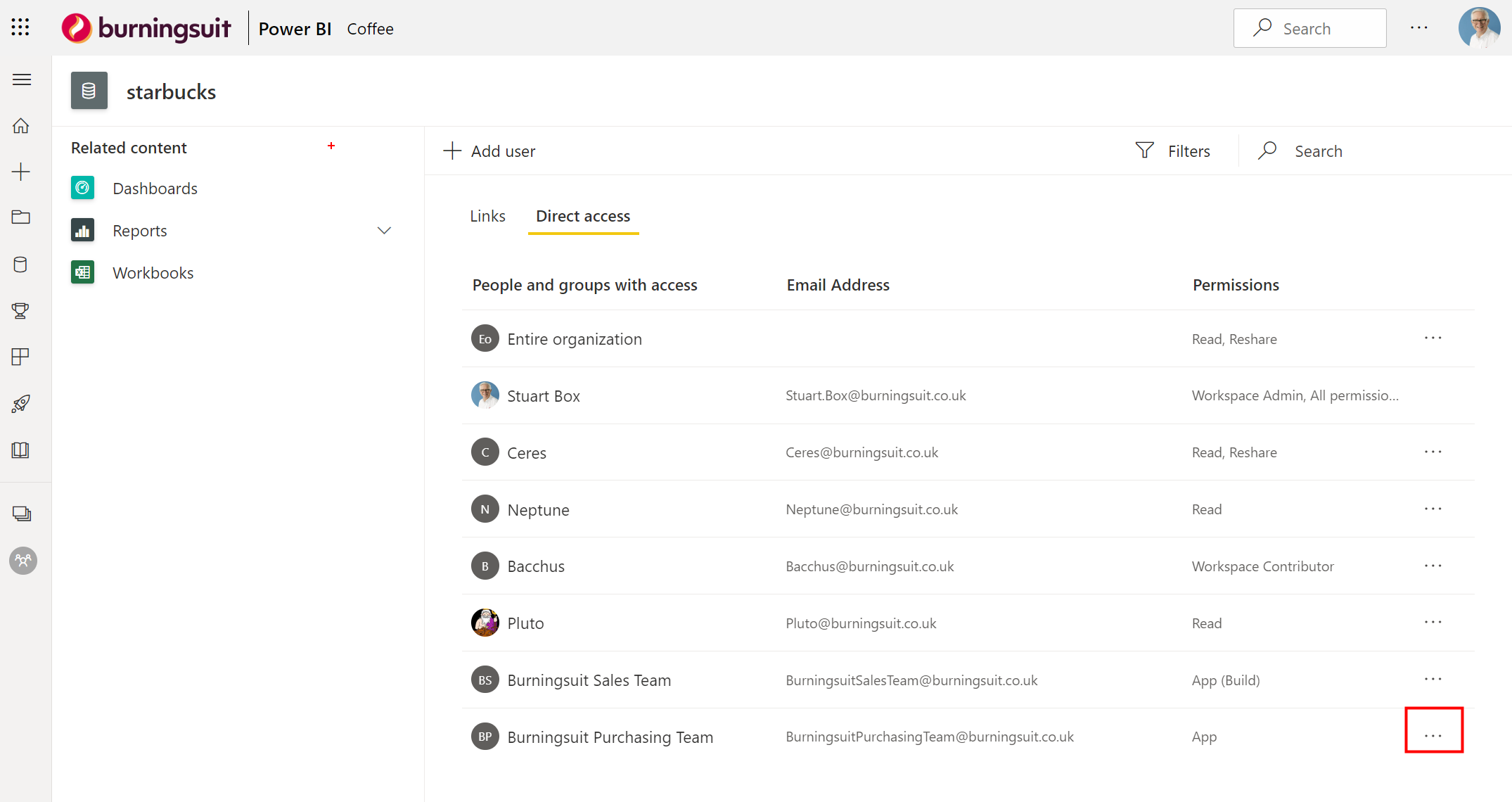1512x802 pixels.
Task: Open the user profile picture
Action: coord(1480,28)
